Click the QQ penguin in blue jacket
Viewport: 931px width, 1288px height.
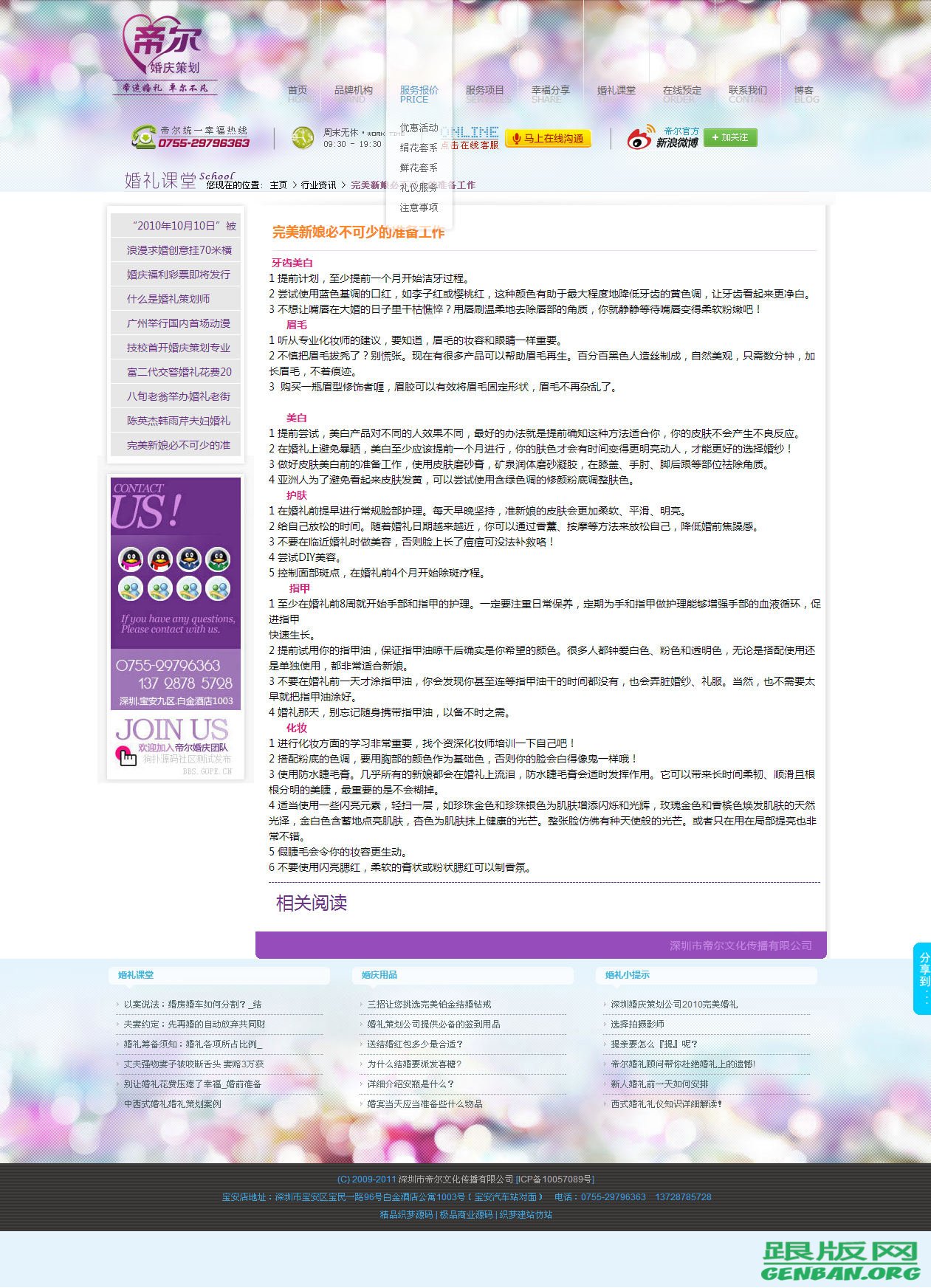(x=189, y=559)
